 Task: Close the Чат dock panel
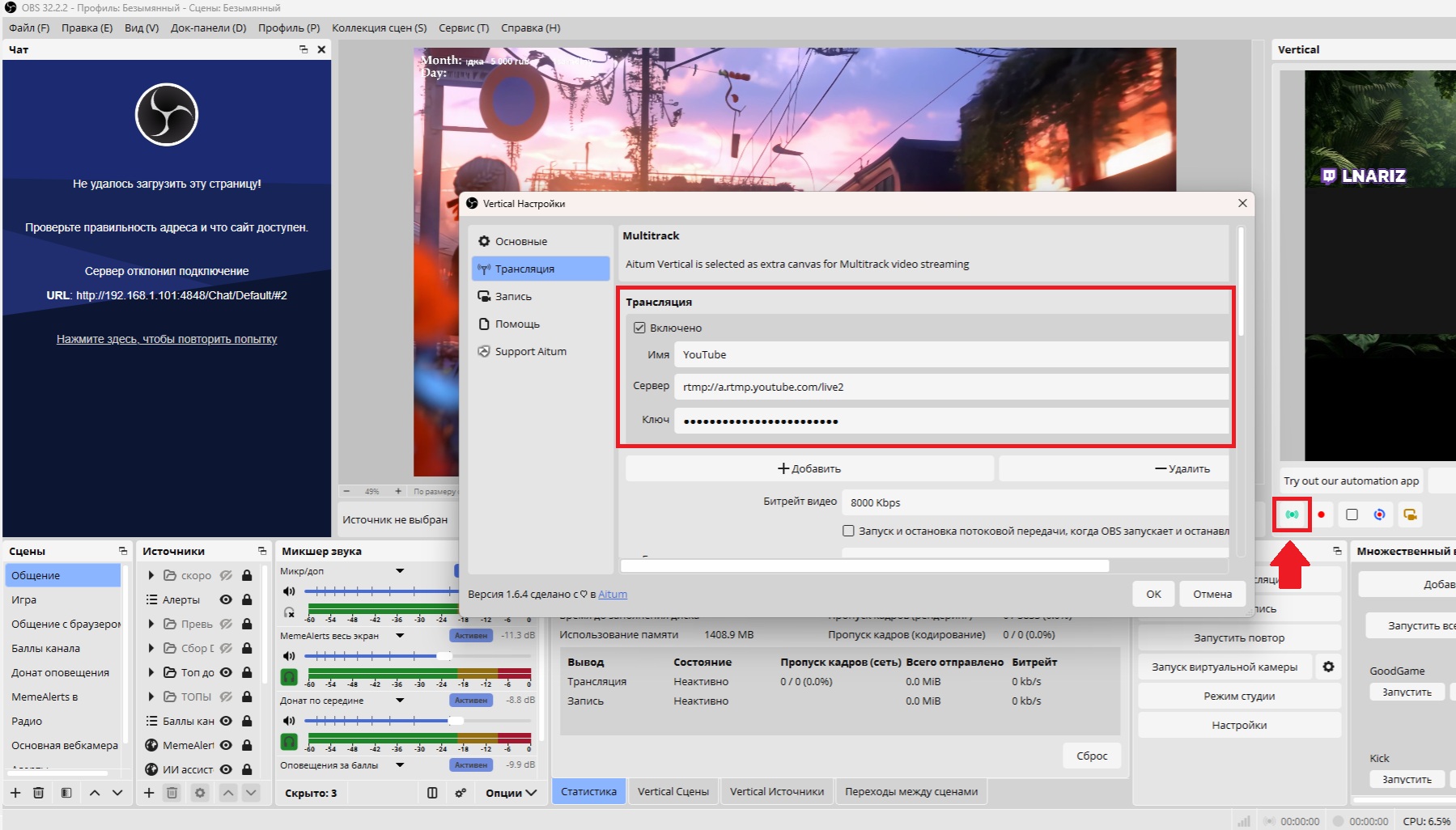(321, 49)
